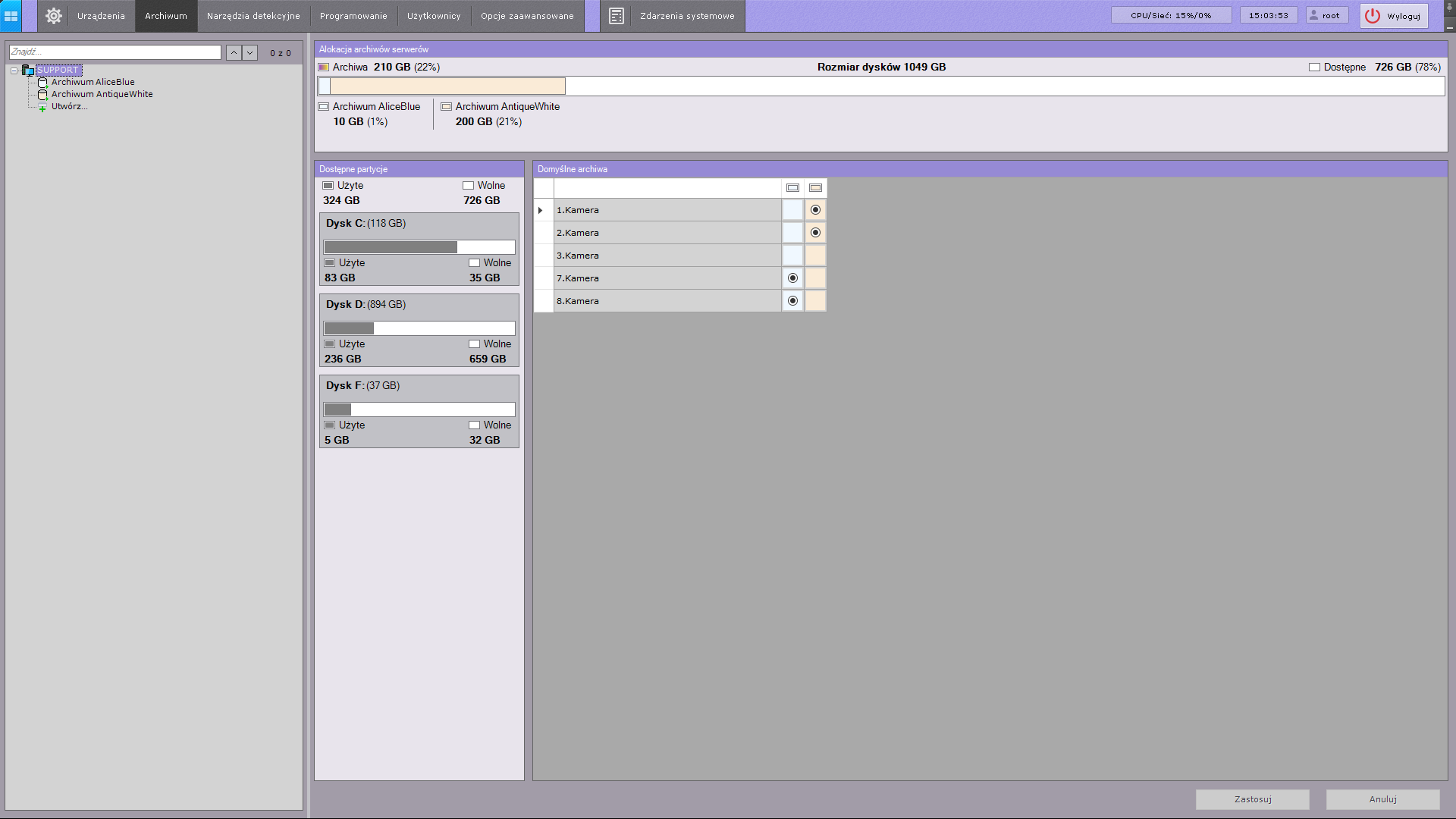Image resolution: width=1456 pixels, height=819 pixels.
Task: Click the root user icon
Action: 1313,15
